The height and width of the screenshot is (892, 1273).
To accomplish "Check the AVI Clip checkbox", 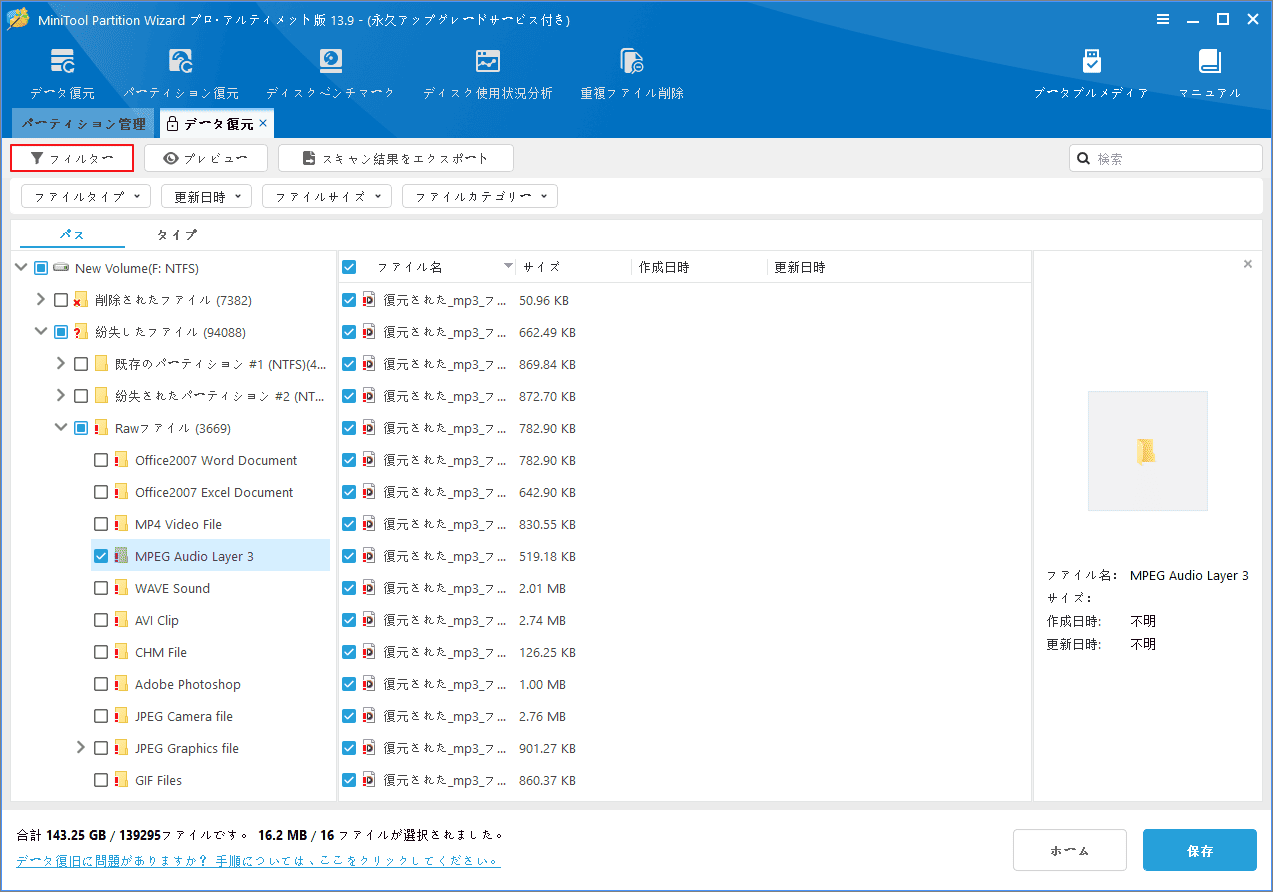I will tap(101, 620).
